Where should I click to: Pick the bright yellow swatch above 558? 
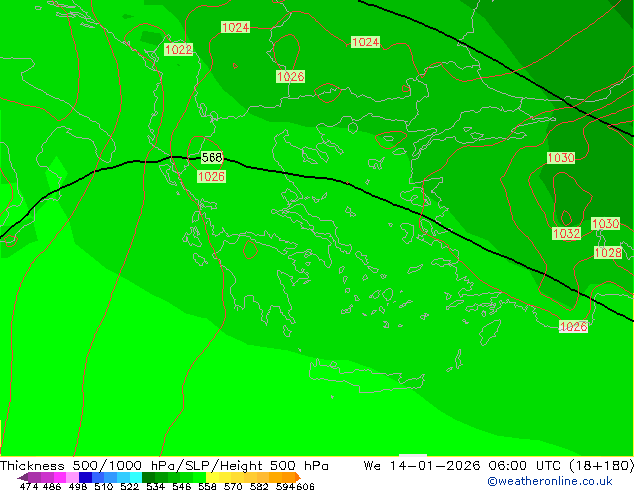coord(212,477)
